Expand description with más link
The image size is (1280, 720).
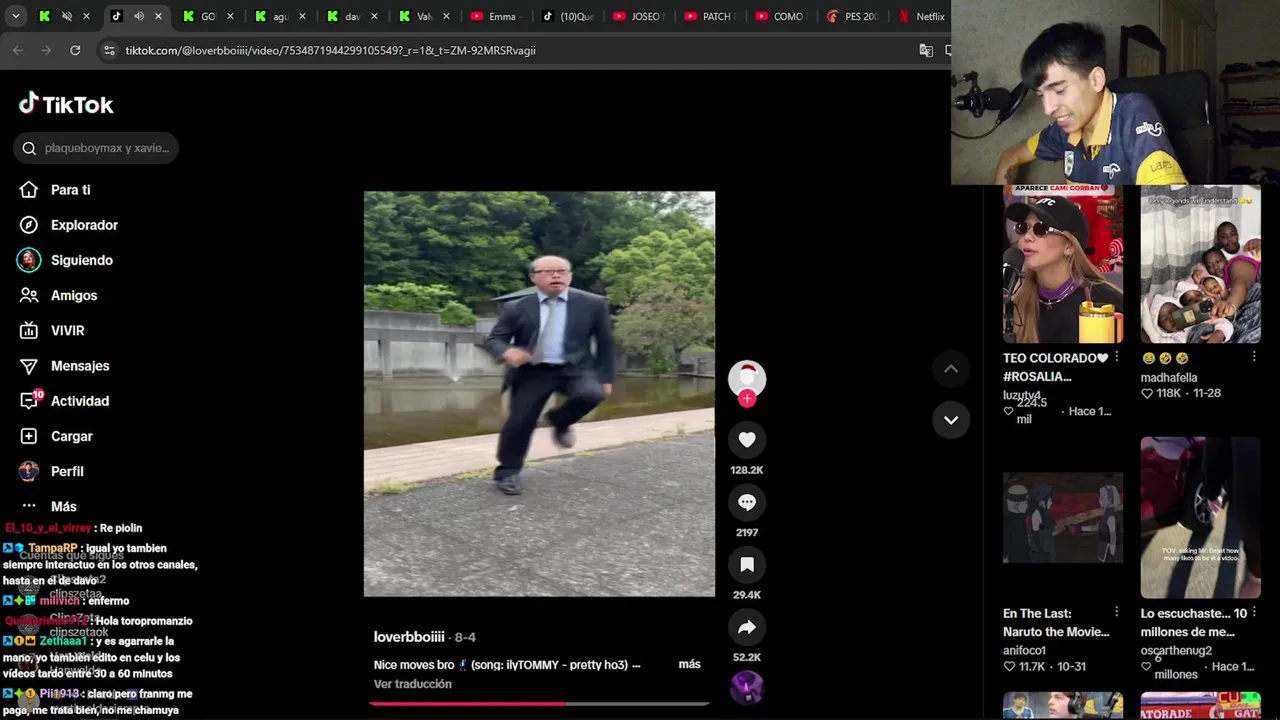pos(689,664)
